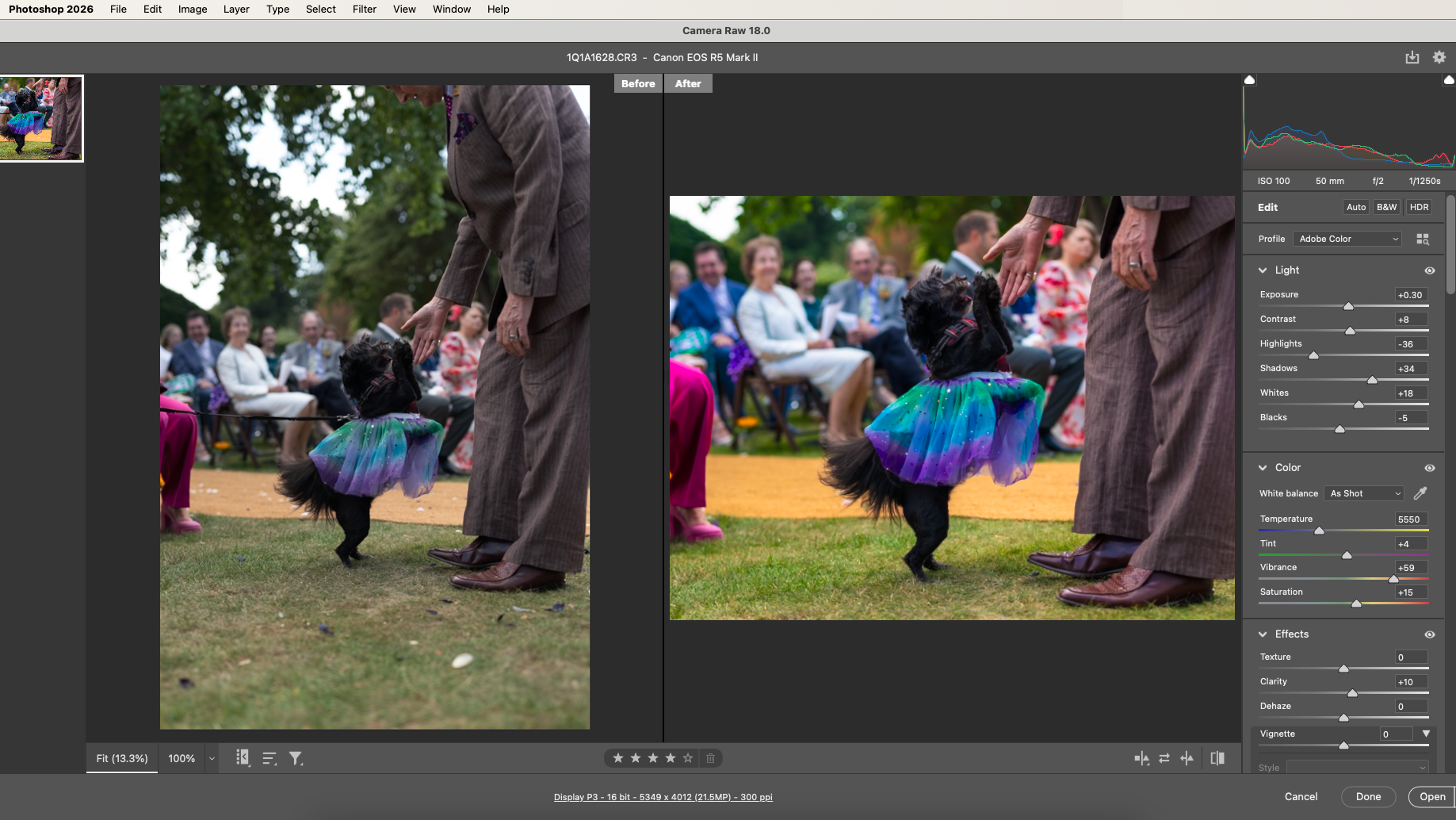The image size is (1456, 820).
Task: Open the Browse Profiles icon beside Adobe Color
Action: pyautogui.click(x=1423, y=238)
